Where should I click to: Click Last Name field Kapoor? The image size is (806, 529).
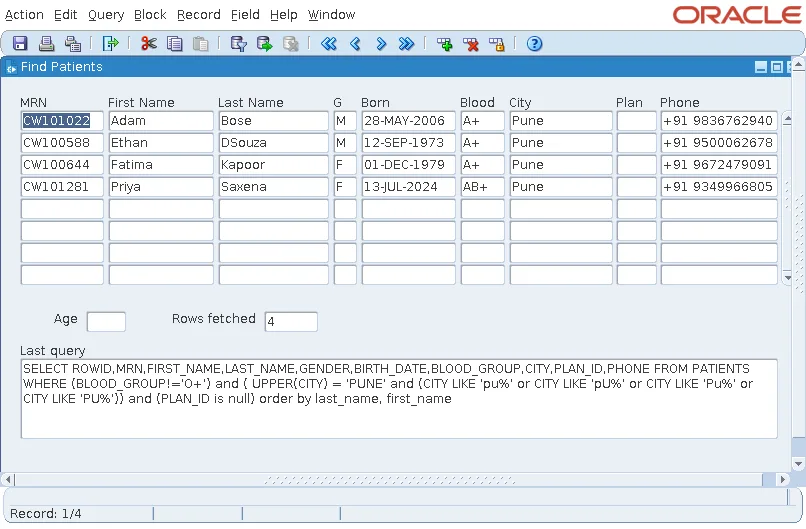(x=273, y=165)
